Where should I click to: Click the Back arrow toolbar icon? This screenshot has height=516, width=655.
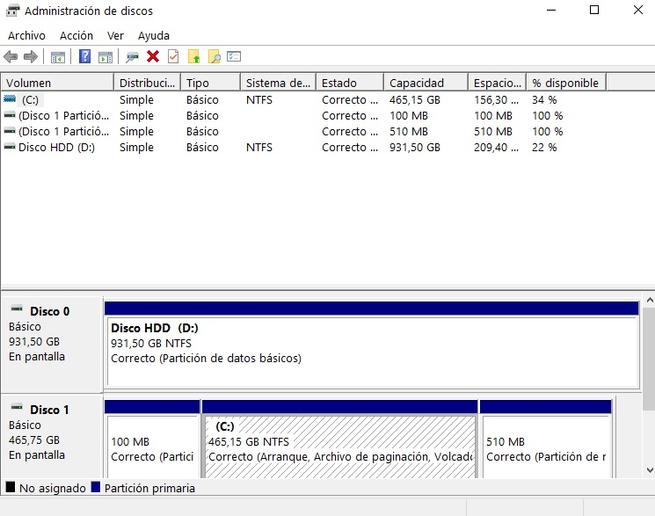[x=10, y=56]
